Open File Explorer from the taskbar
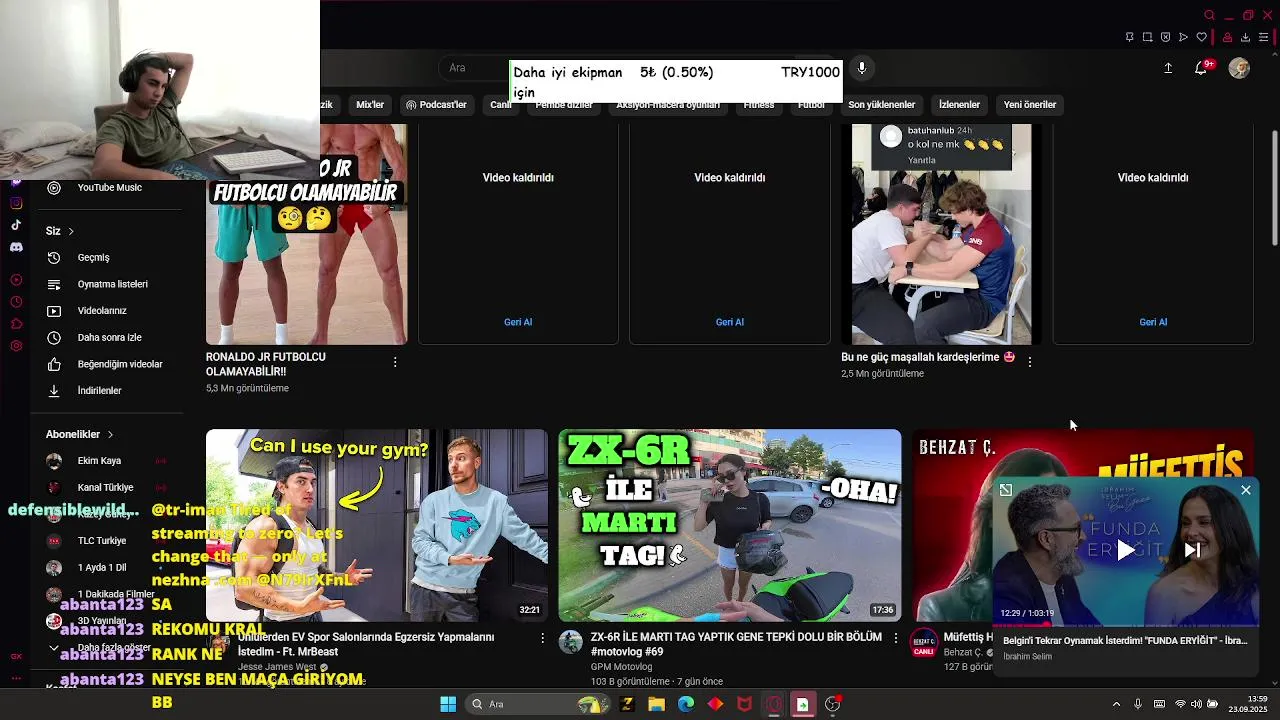1280x720 pixels. point(656,704)
